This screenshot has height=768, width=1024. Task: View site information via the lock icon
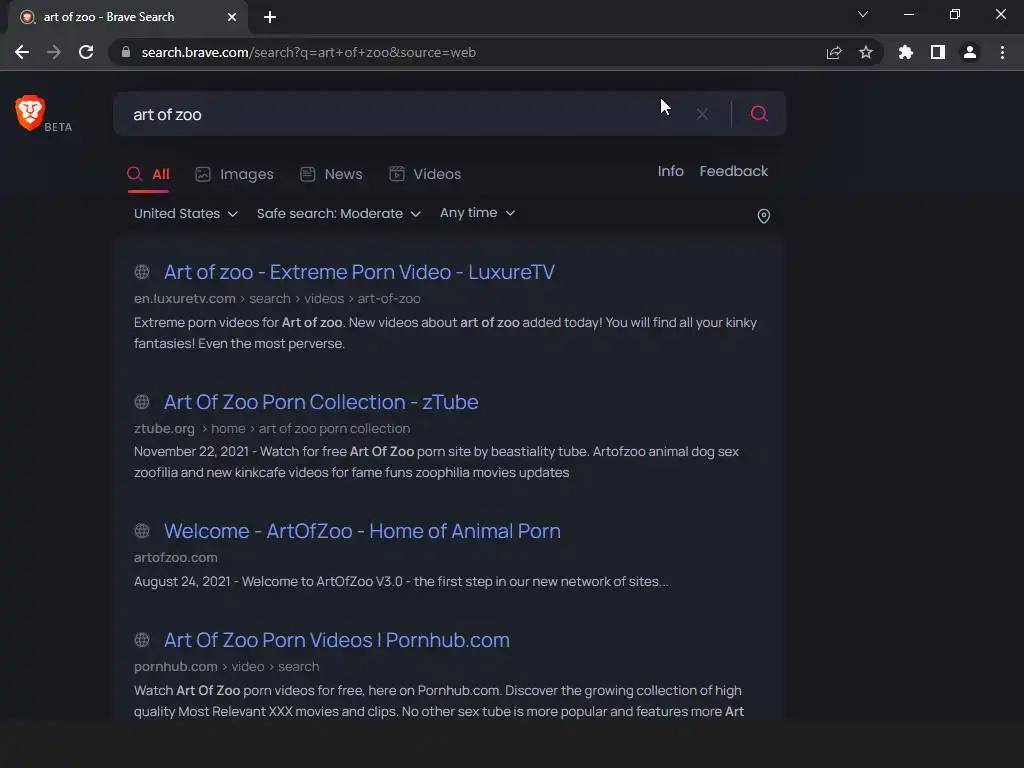126,52
